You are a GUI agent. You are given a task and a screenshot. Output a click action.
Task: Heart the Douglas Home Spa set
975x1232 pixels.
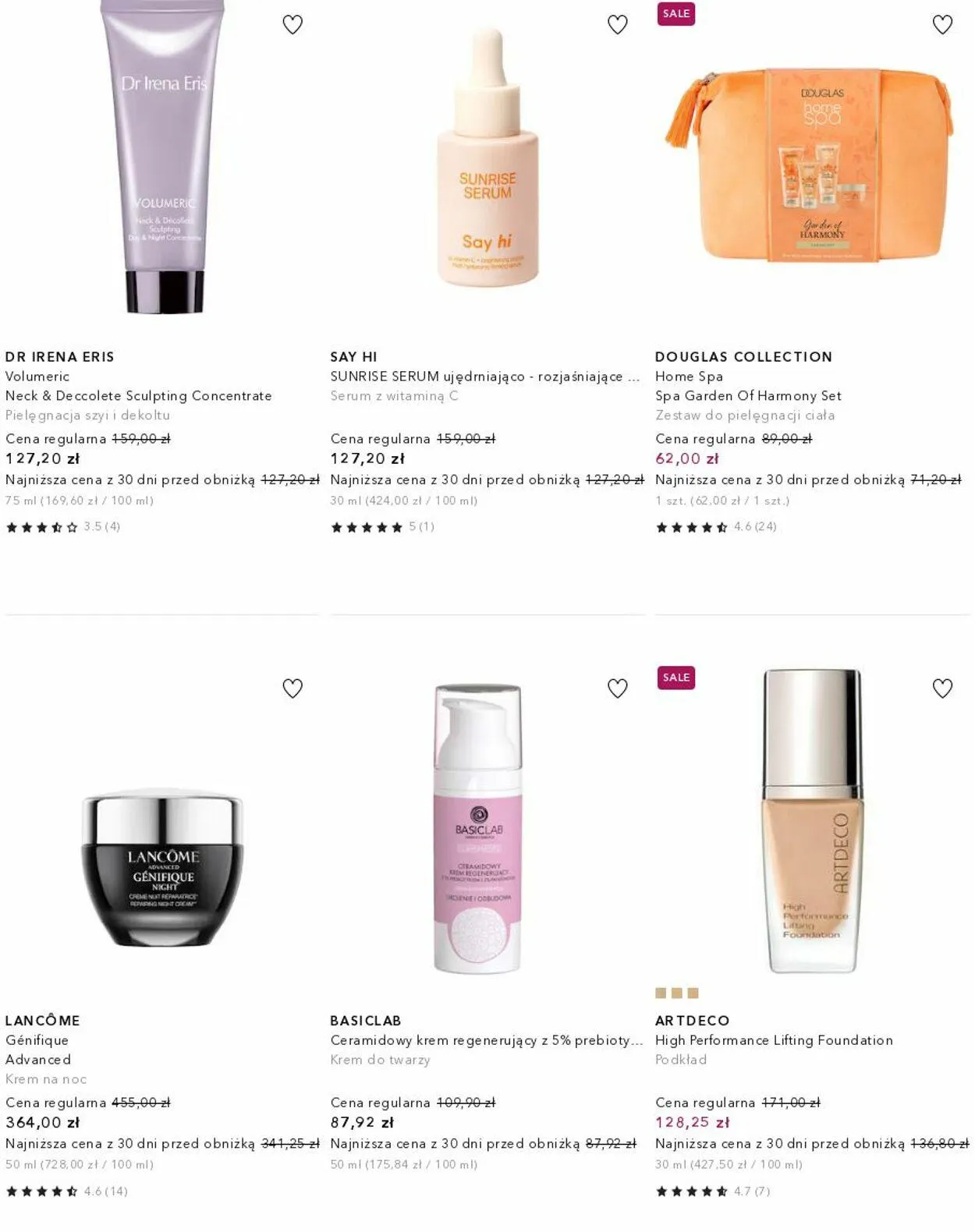[943, 25]
